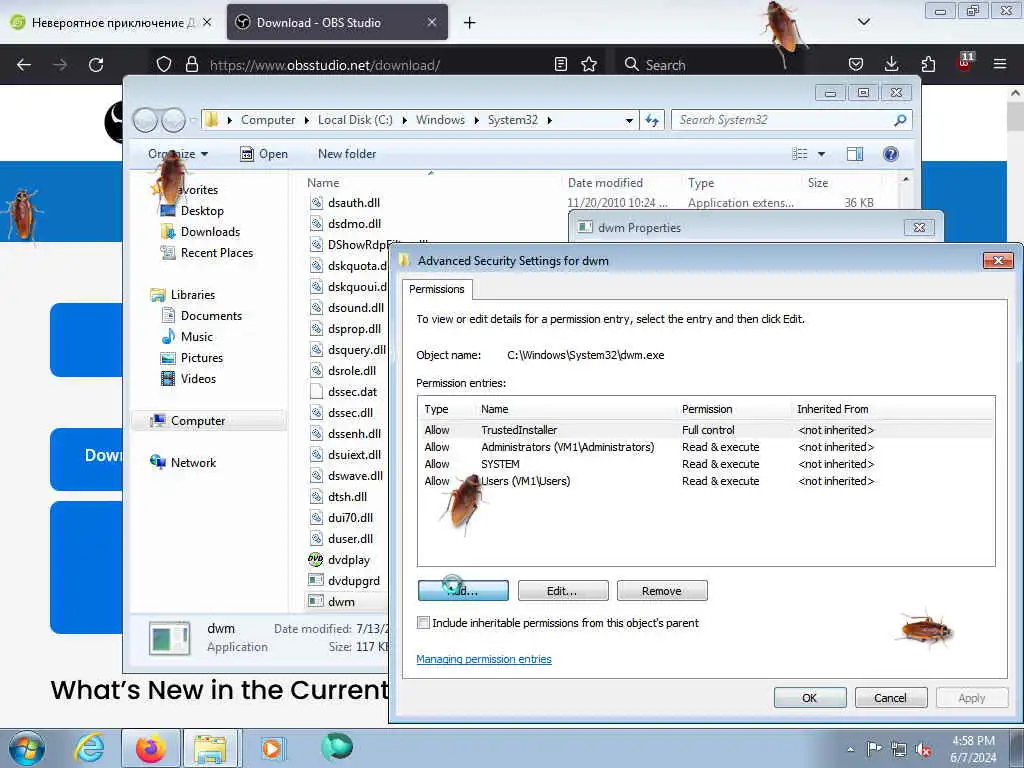Expand the address bar history dropdown
Image resolution: width=1024 pixels, height=768 pixels.
click(x=629, y=120)
